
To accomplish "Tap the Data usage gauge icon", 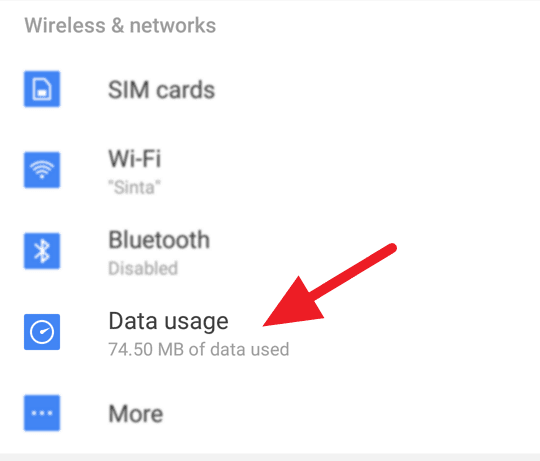I will point(42,332).
